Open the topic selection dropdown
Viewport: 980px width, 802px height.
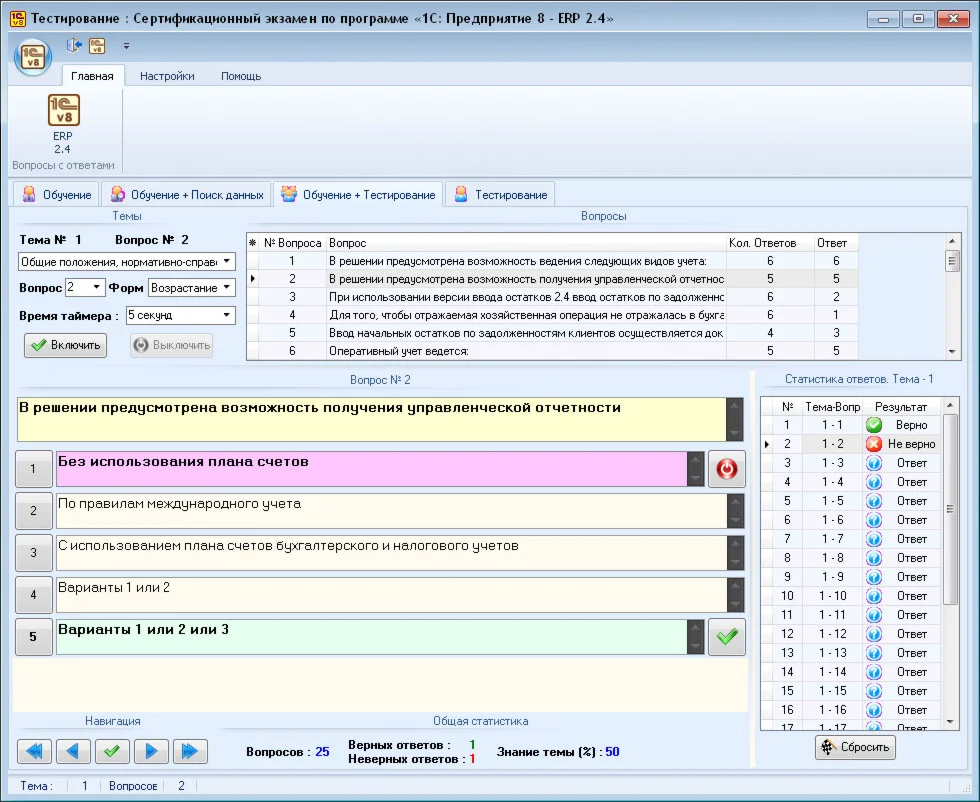(x=227, y=262)
